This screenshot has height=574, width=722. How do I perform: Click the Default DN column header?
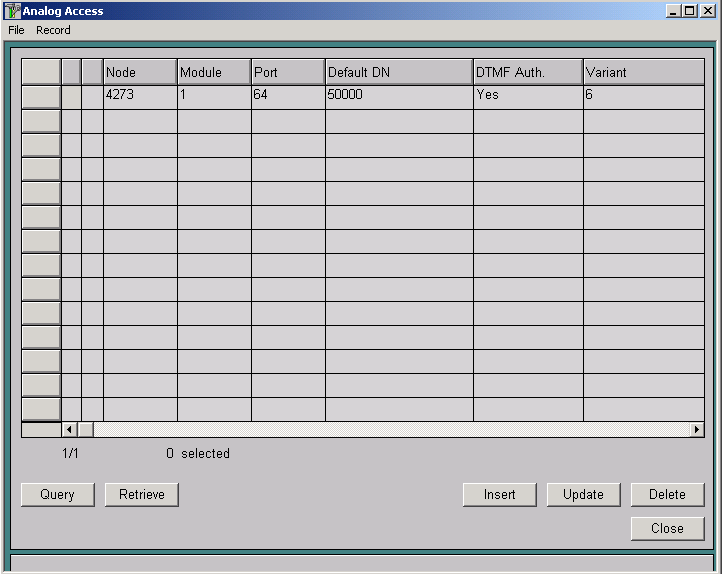(x=399, y=72)
